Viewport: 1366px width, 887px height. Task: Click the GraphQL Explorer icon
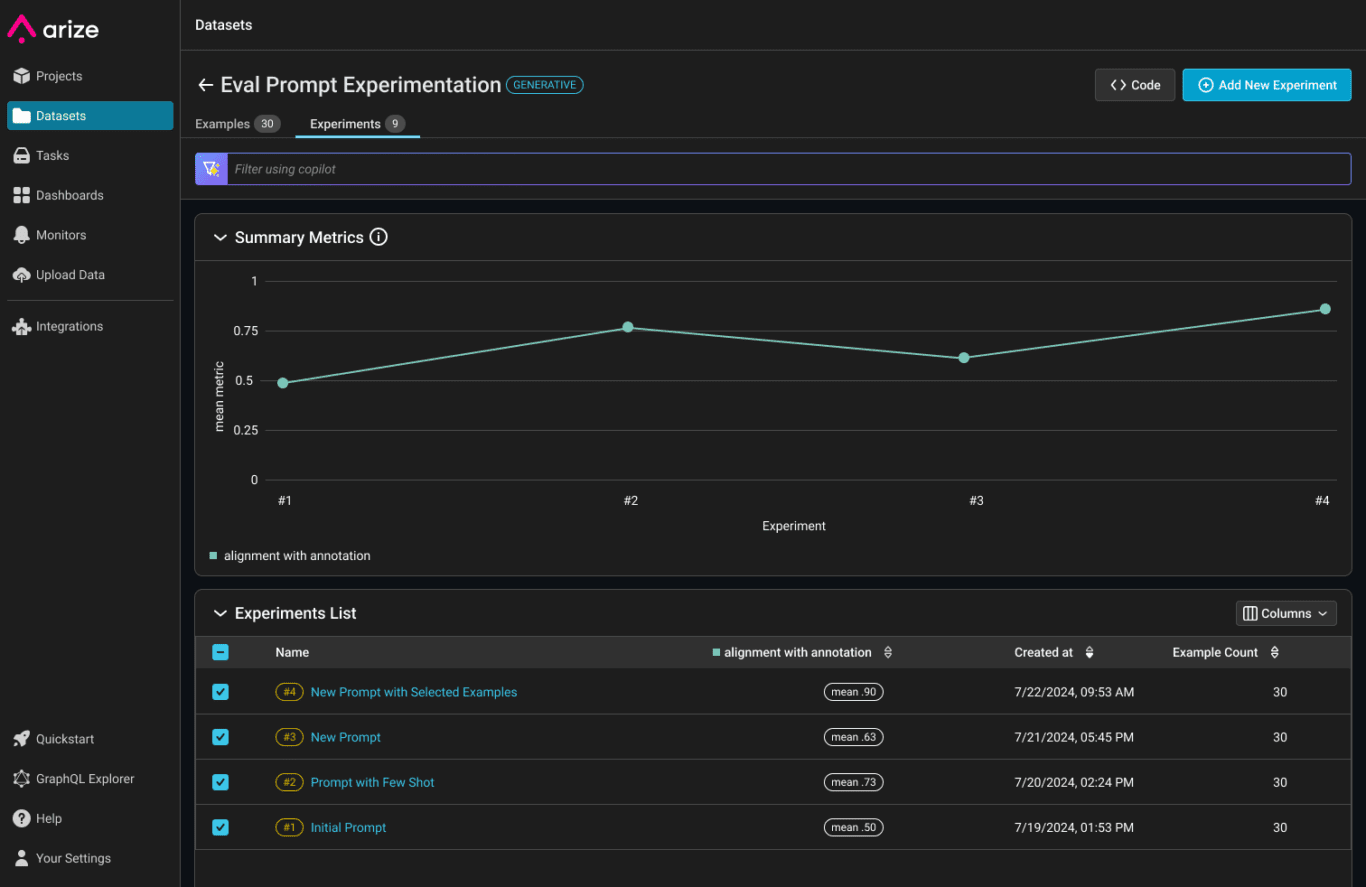click(21, 779)
